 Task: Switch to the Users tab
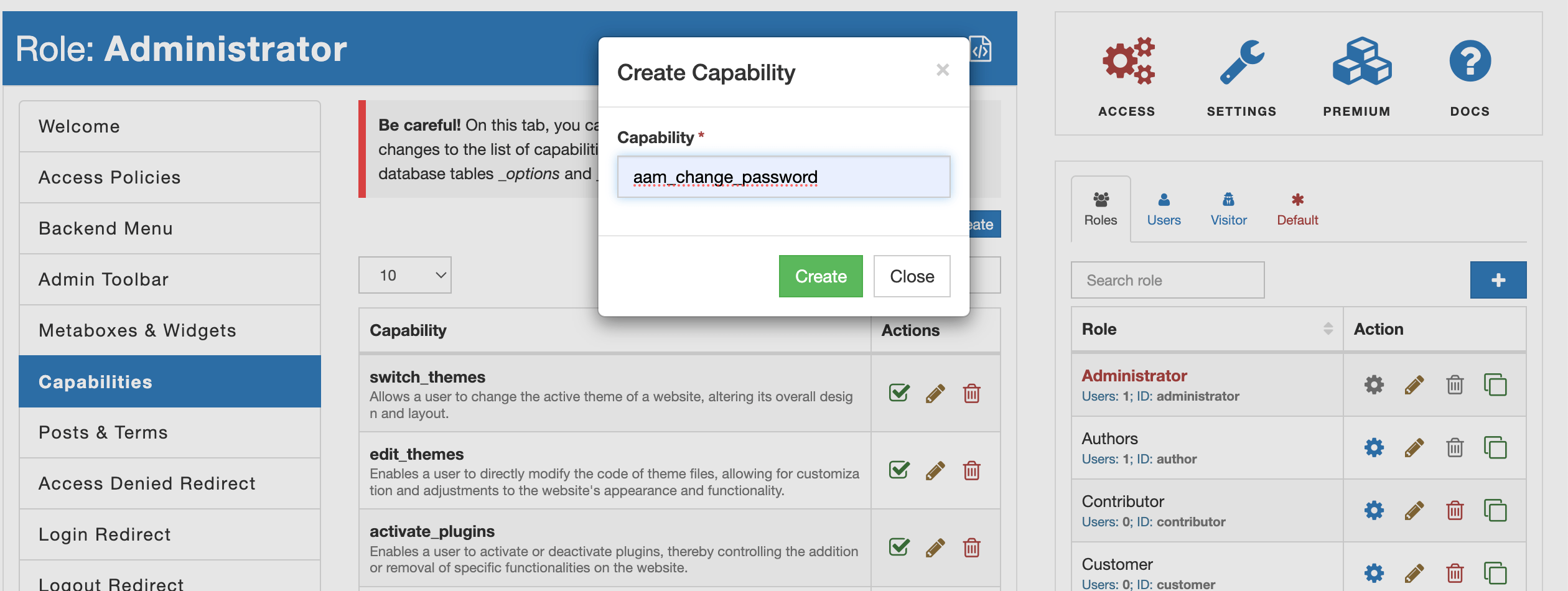pyautogui.click(x=1164, y=209)
